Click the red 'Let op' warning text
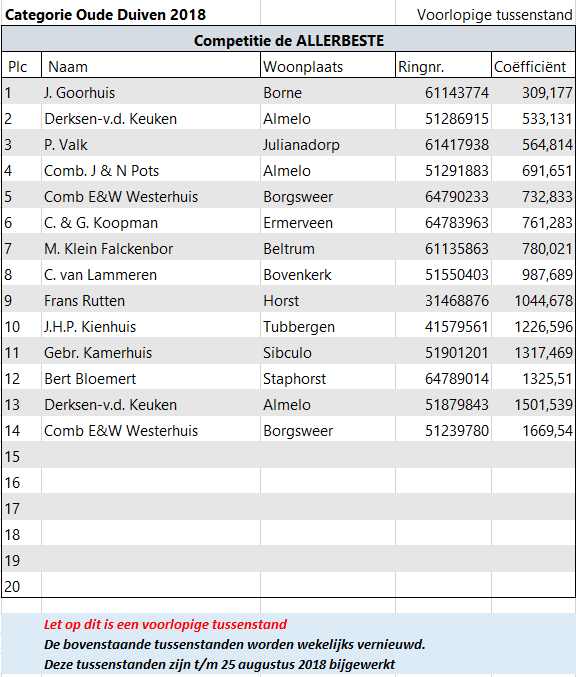 [165, 624]
